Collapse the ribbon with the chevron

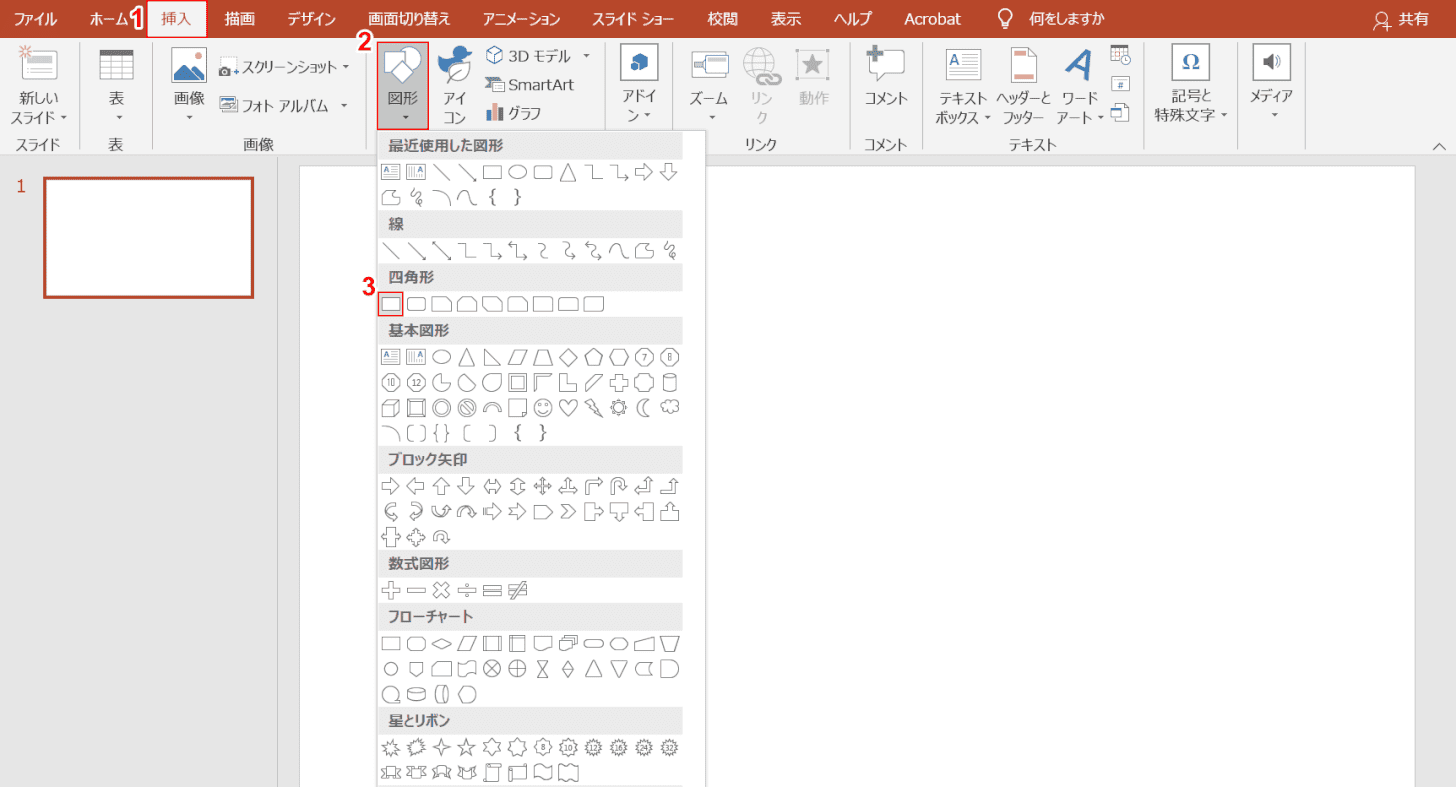pos(1439,146)
